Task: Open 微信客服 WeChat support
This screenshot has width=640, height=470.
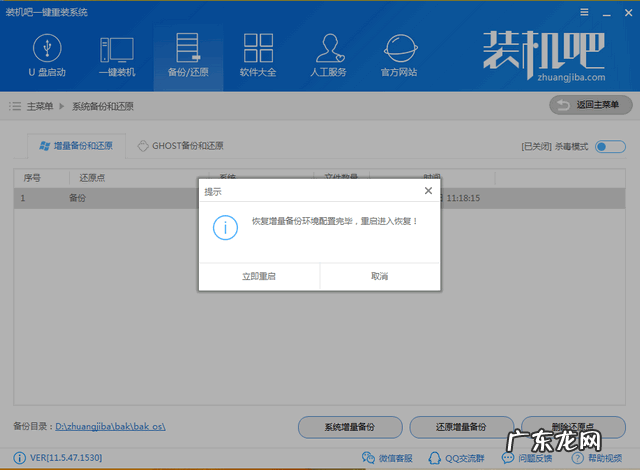Action: [x=387, y=458]
